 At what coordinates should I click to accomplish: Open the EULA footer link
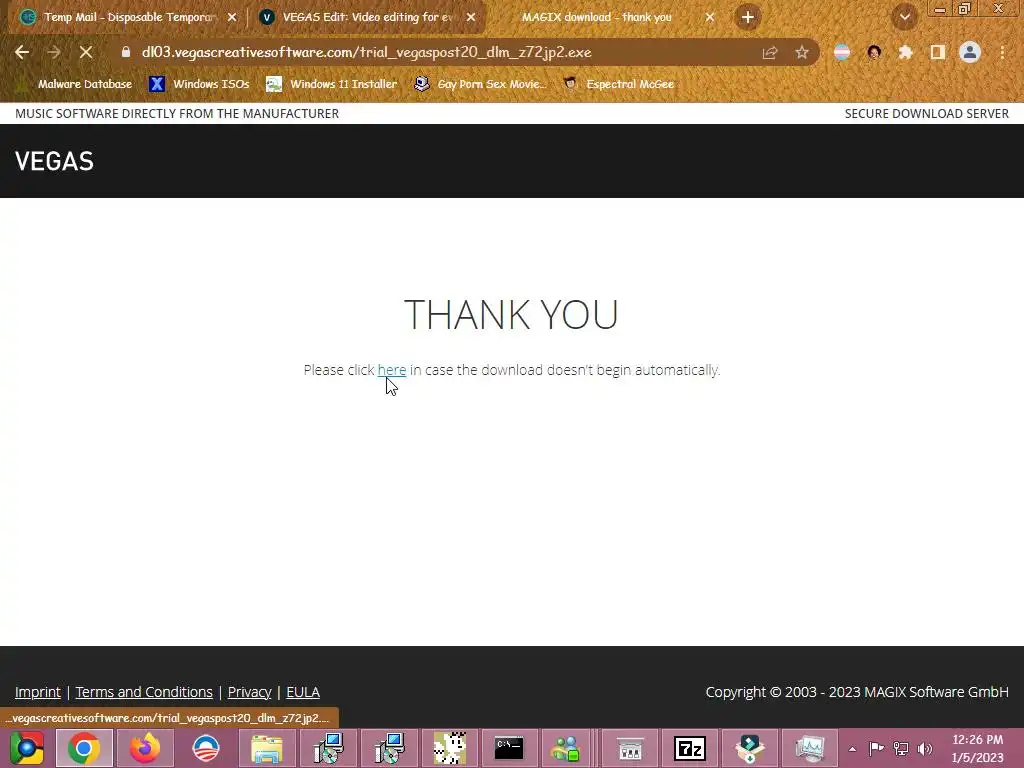pos(303,692)
